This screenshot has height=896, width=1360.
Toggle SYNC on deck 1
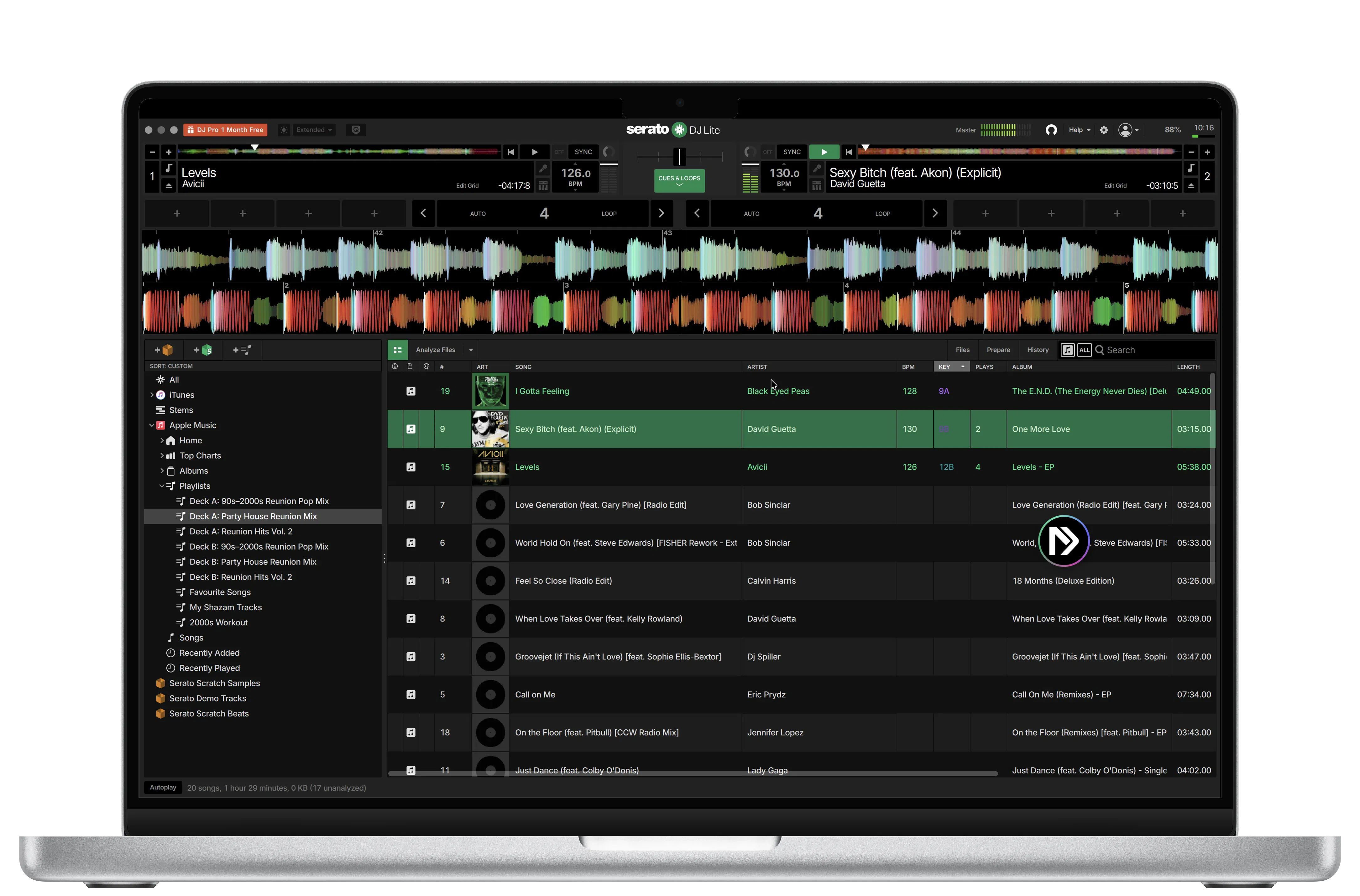[583, 152]
